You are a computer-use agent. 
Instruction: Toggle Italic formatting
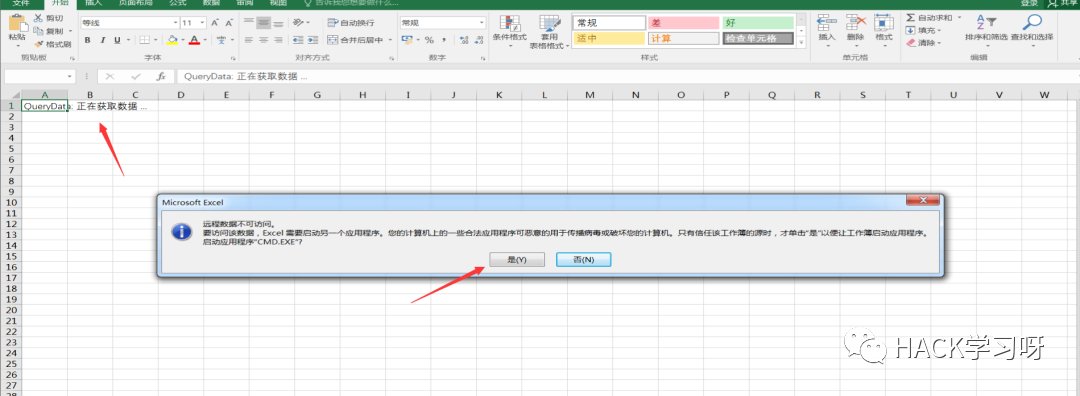point(103,40)
